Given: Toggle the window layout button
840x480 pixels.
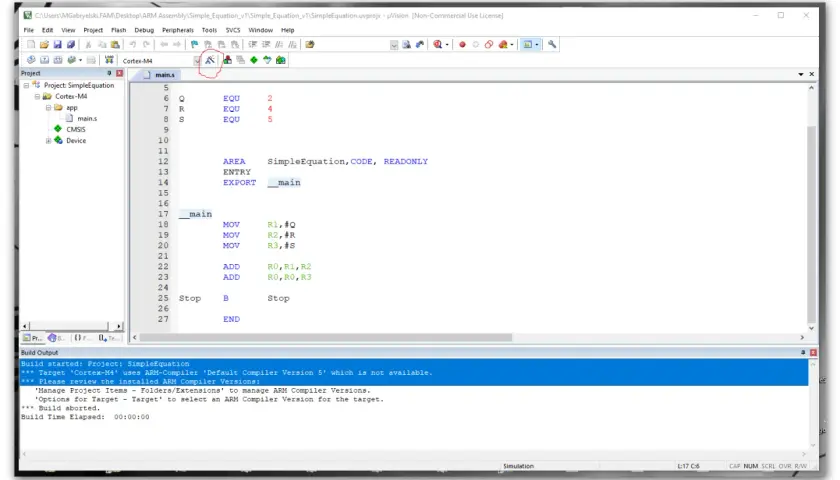Looking at the screenshot, I should (528, 44).
